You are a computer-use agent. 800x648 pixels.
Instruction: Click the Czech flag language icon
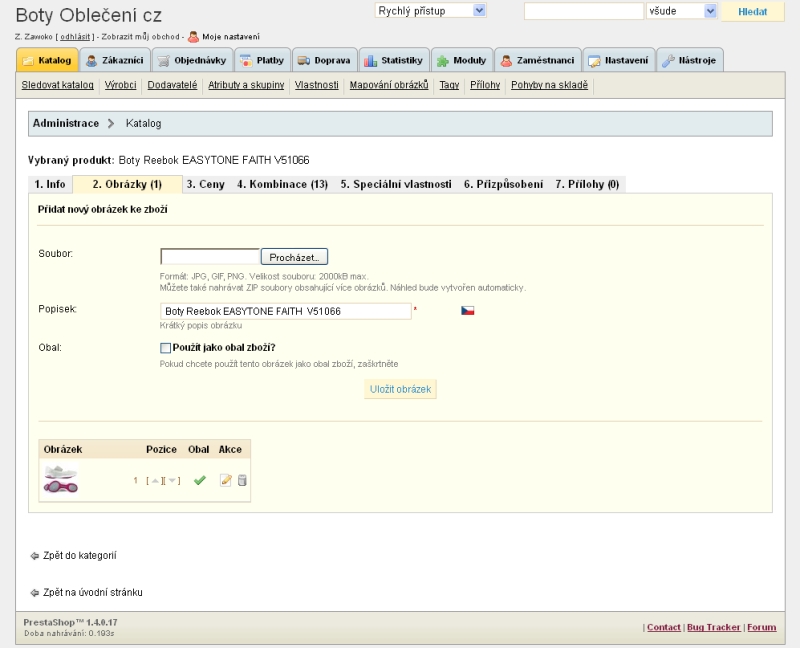(467, 311)
